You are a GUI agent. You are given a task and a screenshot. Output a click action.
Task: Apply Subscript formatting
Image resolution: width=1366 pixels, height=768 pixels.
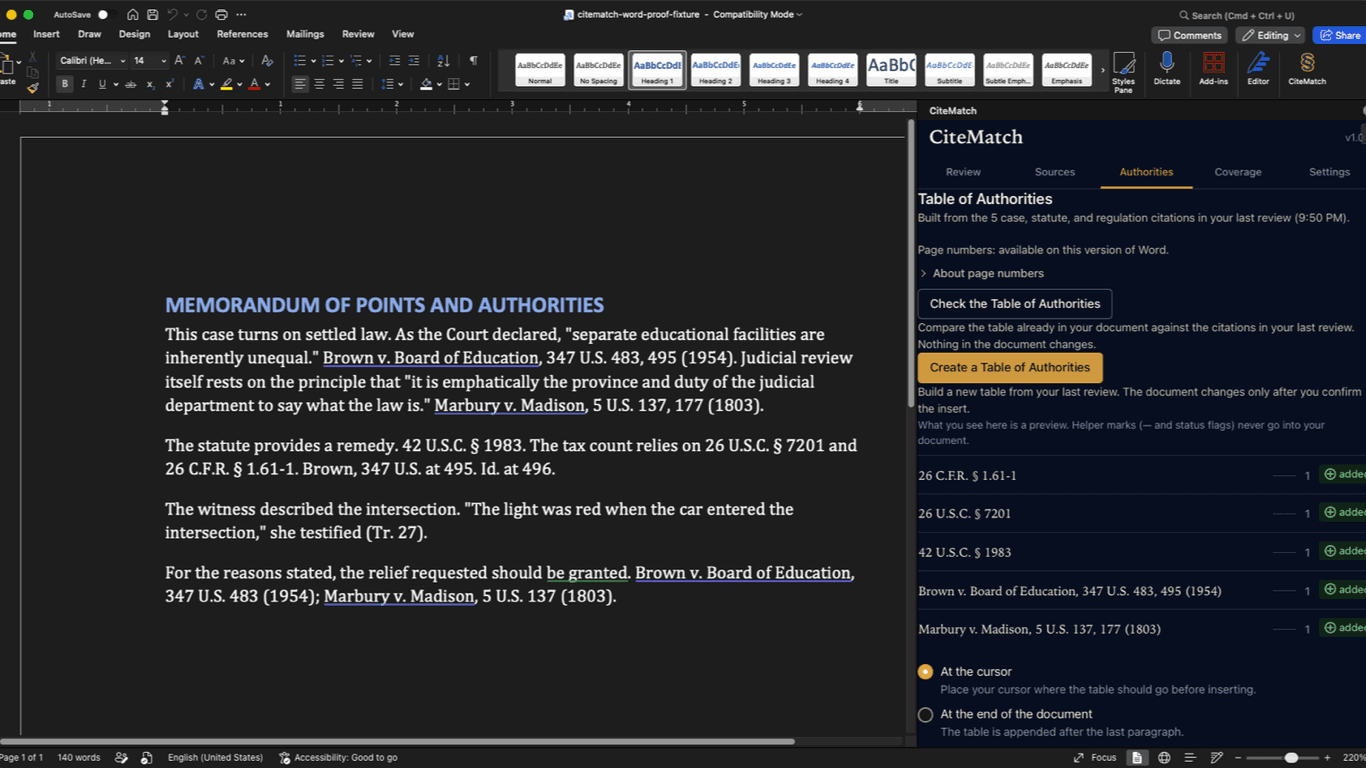(x=151, y=84)
